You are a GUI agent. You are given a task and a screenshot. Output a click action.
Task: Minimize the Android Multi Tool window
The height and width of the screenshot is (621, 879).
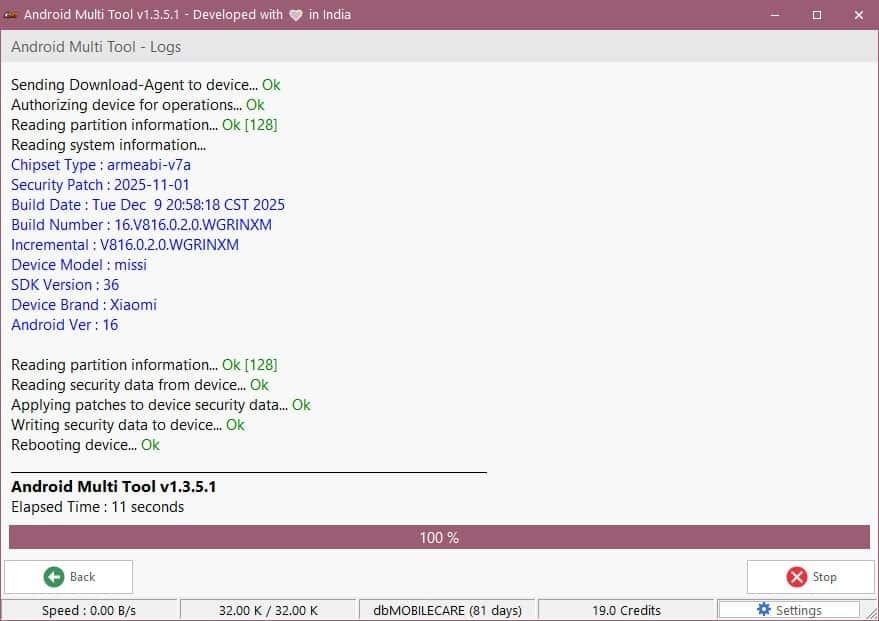point(775,15)
